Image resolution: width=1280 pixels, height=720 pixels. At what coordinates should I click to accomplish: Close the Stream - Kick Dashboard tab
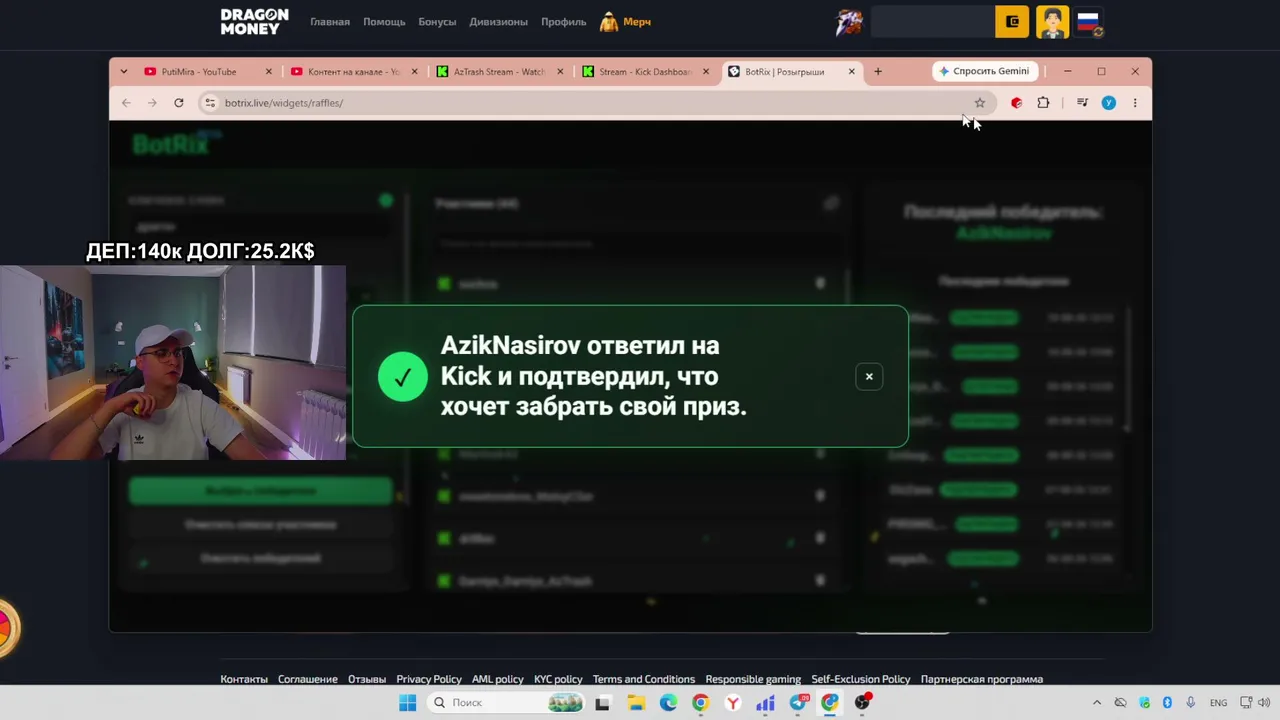(x=706, y=72)
